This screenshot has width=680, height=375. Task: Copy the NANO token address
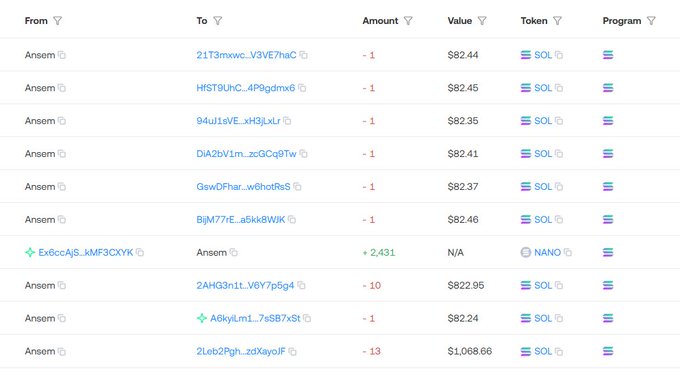pyautogui.click(x=568, y=252)
